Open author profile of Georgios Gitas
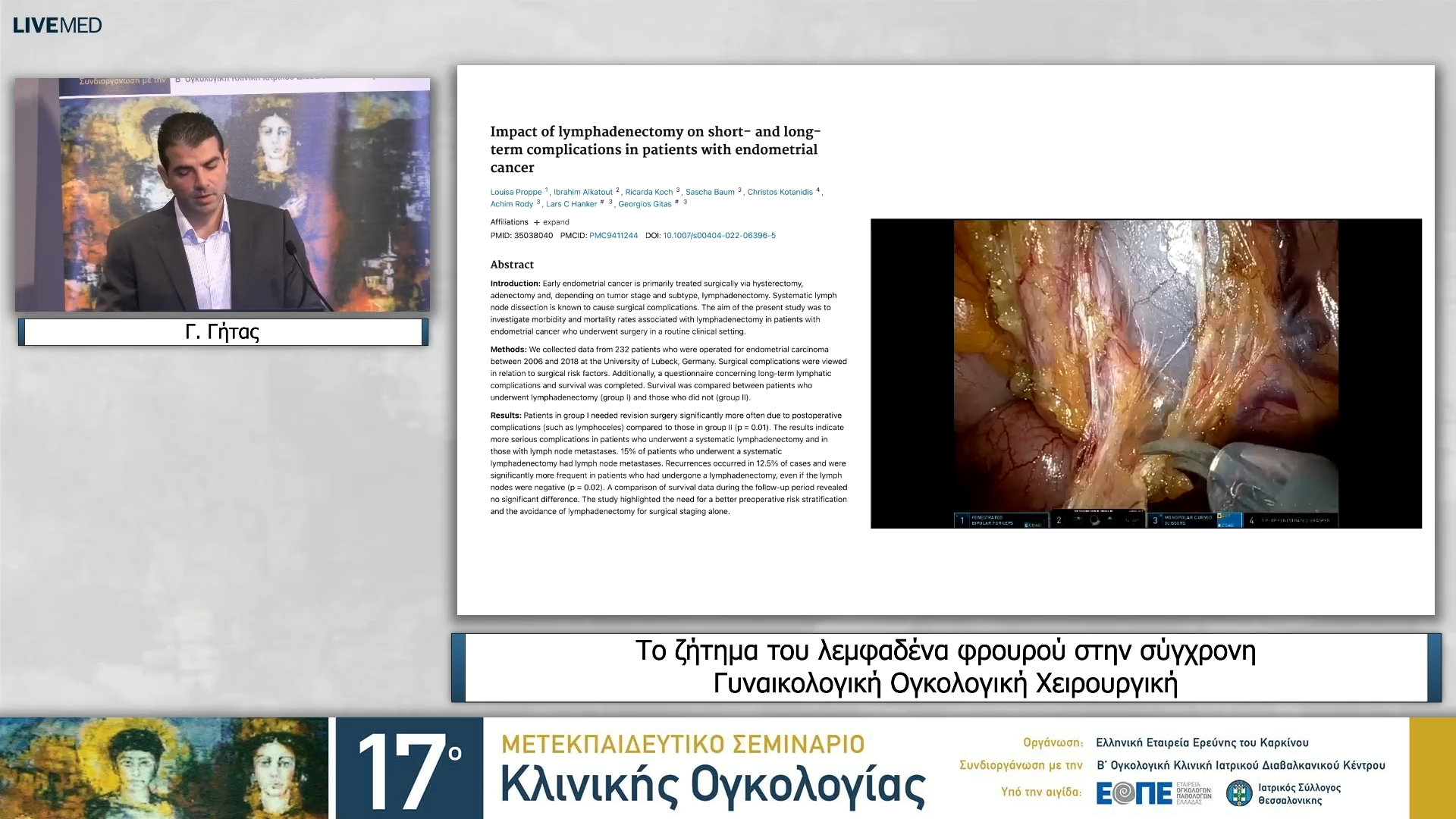This screenshot has height=819, width=1456. pyautogui.click(x=645, y=203)
